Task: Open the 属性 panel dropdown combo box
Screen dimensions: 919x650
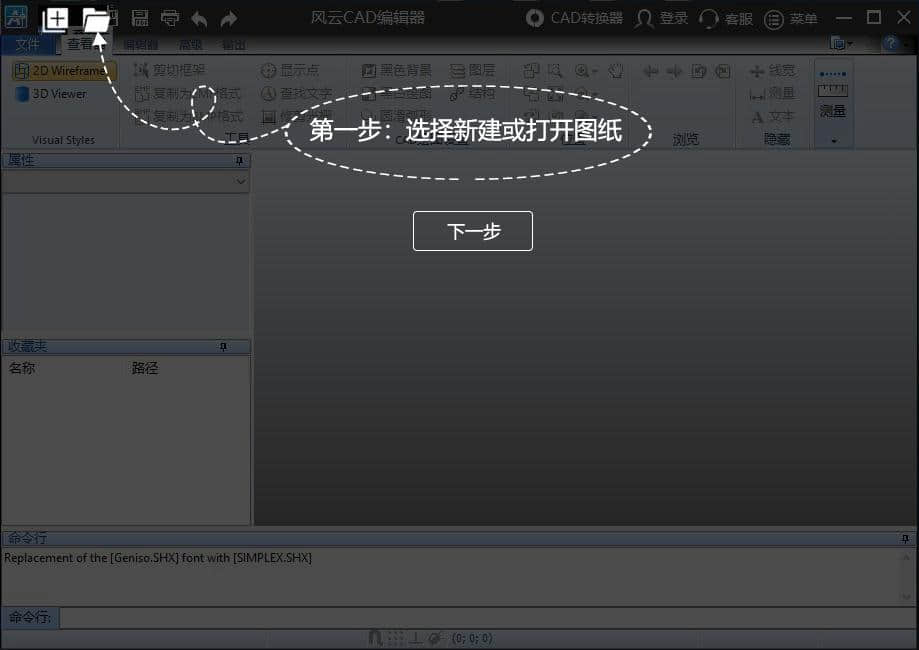Action: tap(126, 182)
